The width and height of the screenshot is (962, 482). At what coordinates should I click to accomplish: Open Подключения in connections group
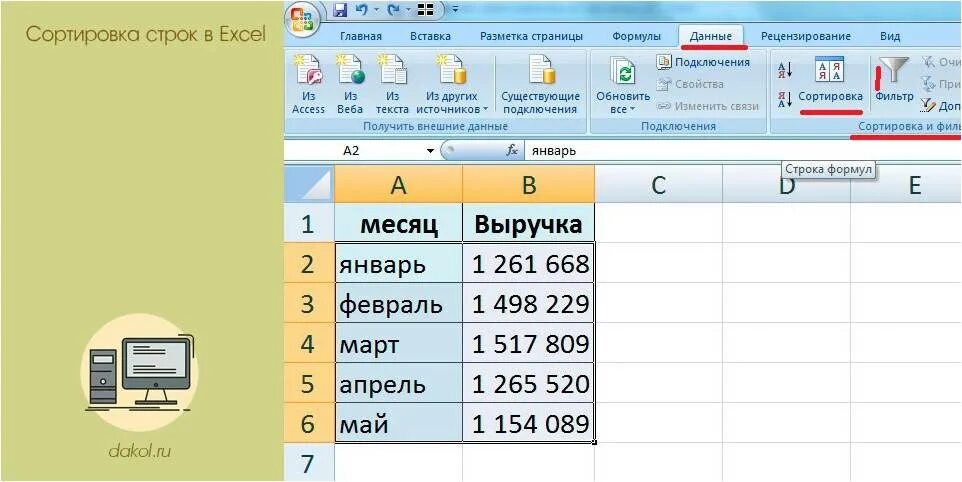click(x=703, y=63)
